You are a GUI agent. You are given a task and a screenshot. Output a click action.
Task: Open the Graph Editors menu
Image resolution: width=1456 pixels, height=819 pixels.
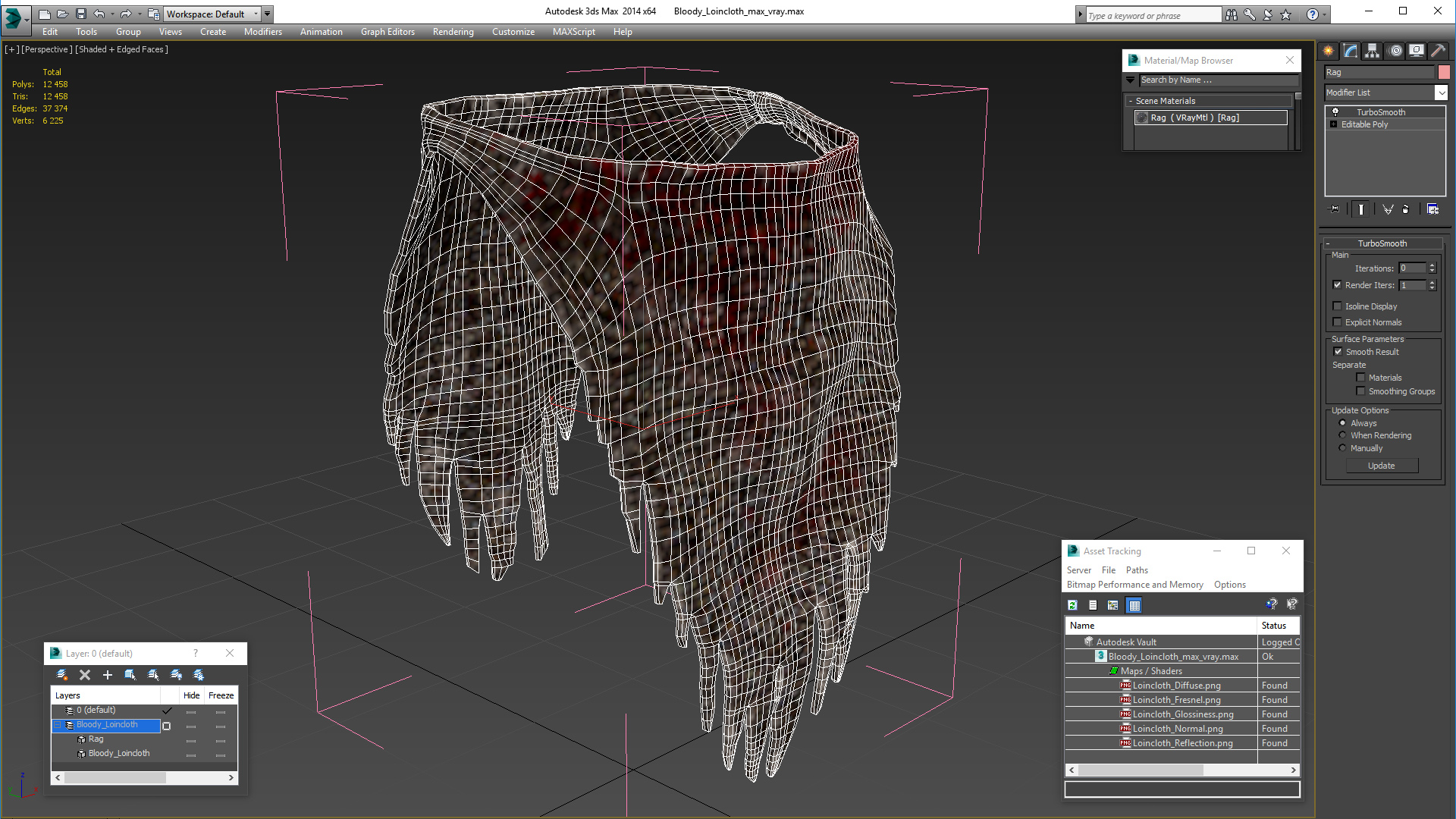[x=388, y=32]
